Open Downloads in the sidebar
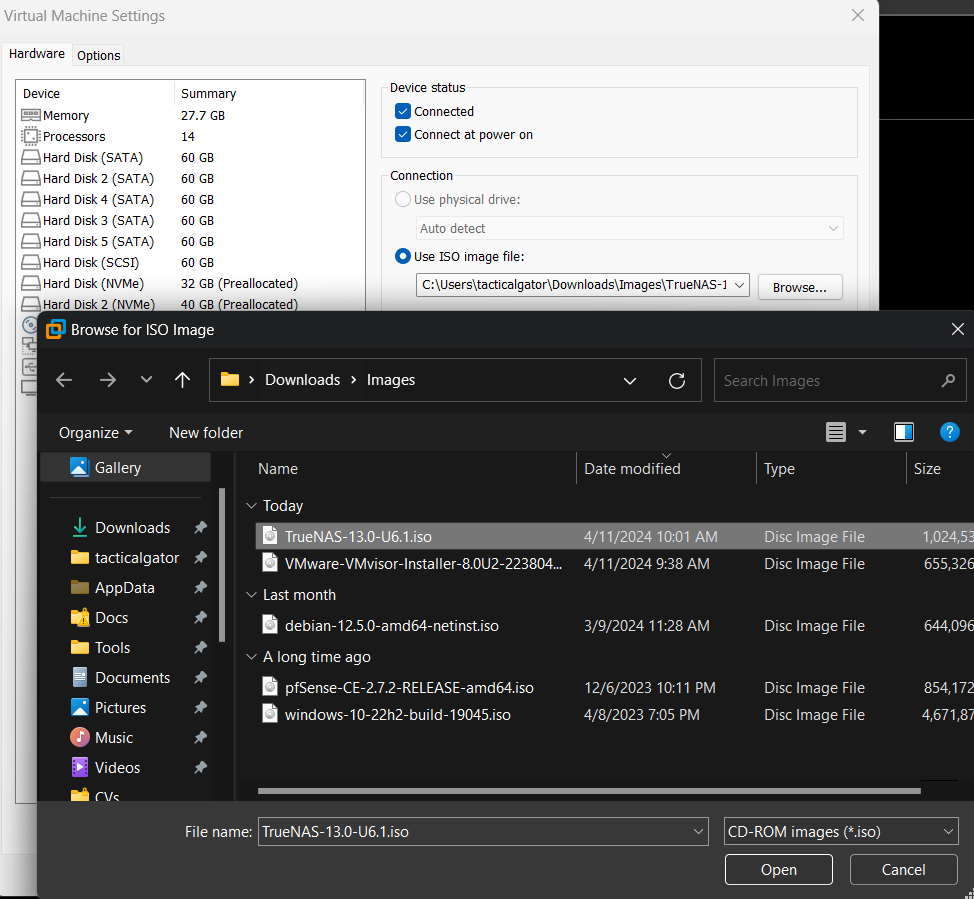Screen dimensions: 974x899 tap(132, 527)
